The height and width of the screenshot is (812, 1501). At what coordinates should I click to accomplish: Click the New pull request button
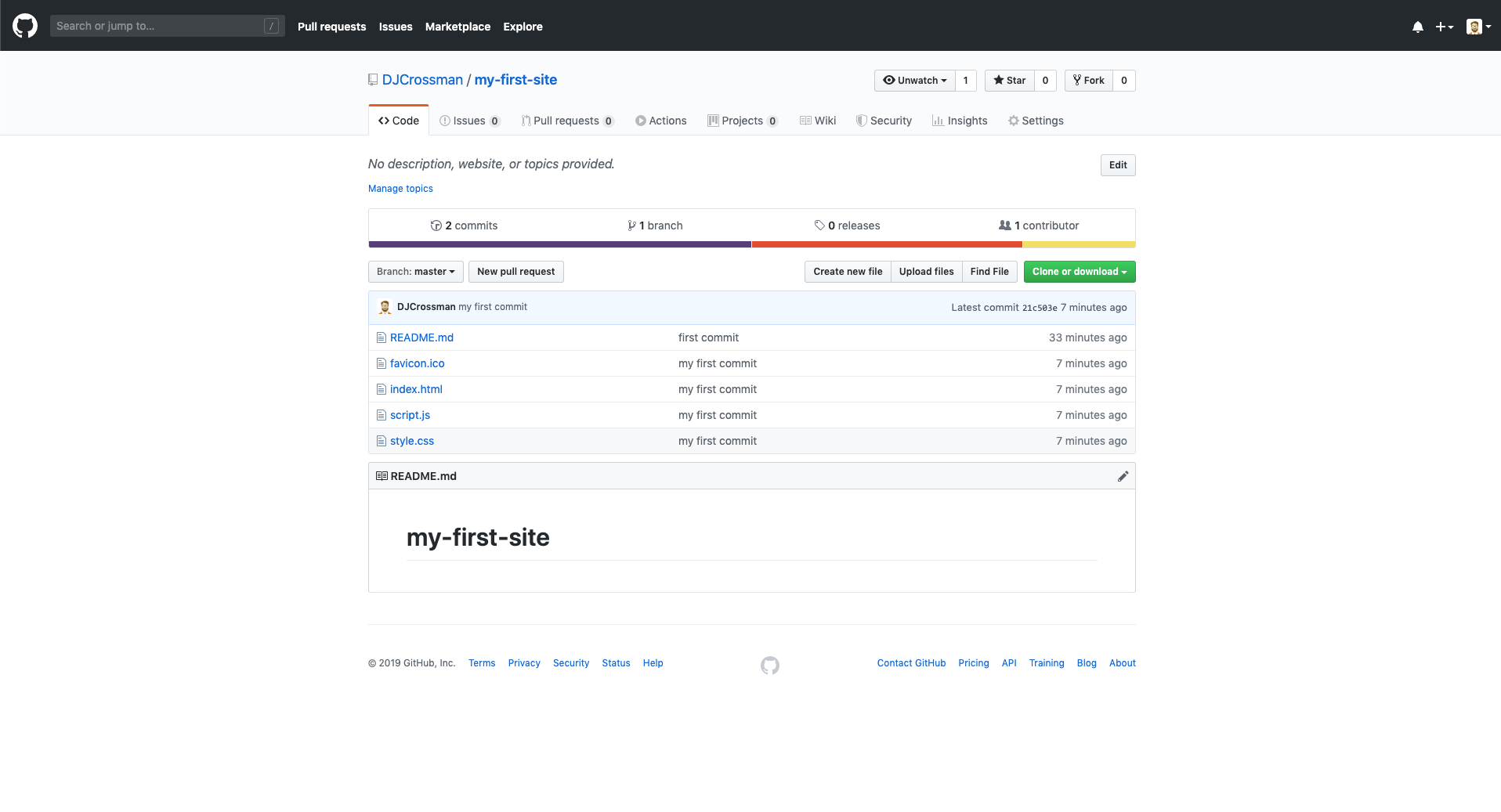pyautogui.click(x=516, y=272)
